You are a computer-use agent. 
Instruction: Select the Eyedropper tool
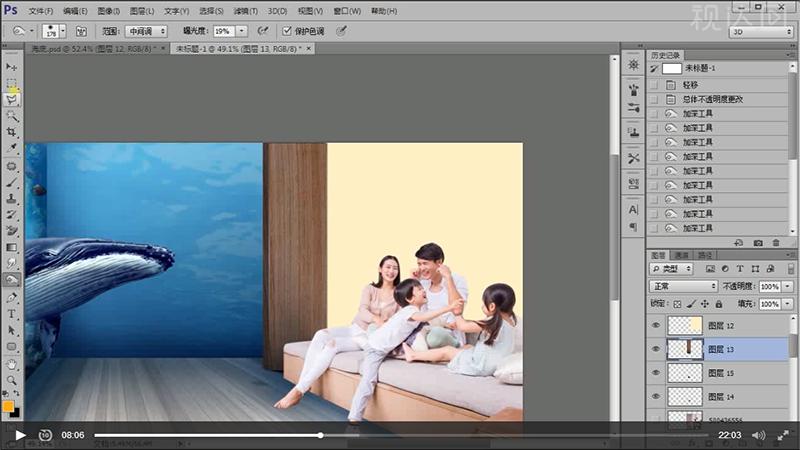coord(11,148)
